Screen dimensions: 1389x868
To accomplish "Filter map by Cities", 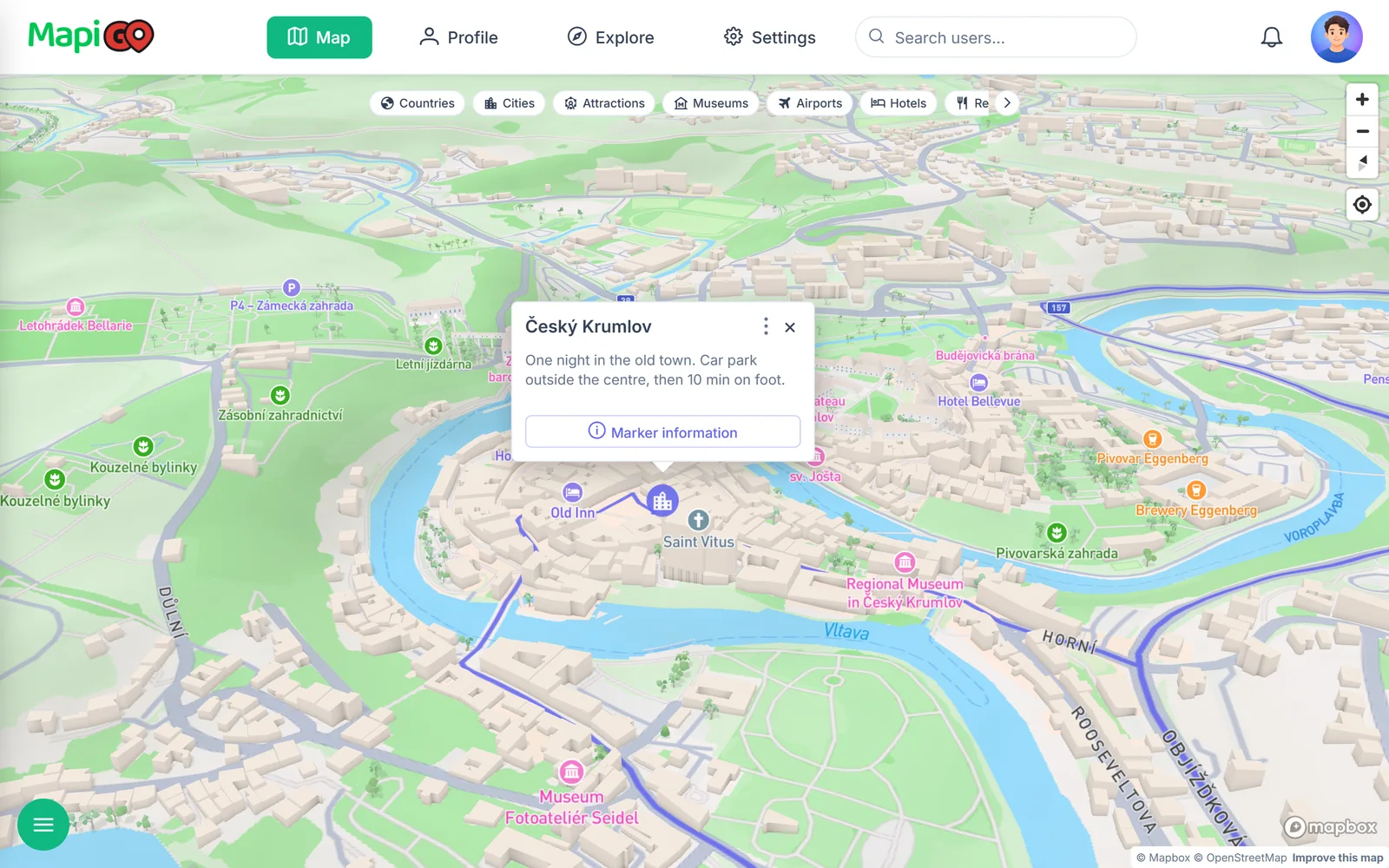I will coord(510,103).
